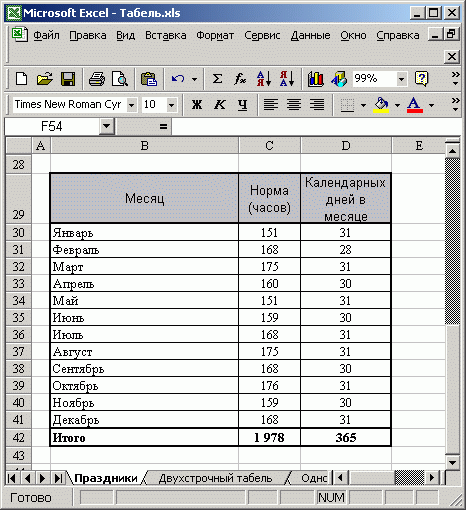Open the Chart Wizard icon
This screenshot has height=510, width=466.
(x=315, y=79)
